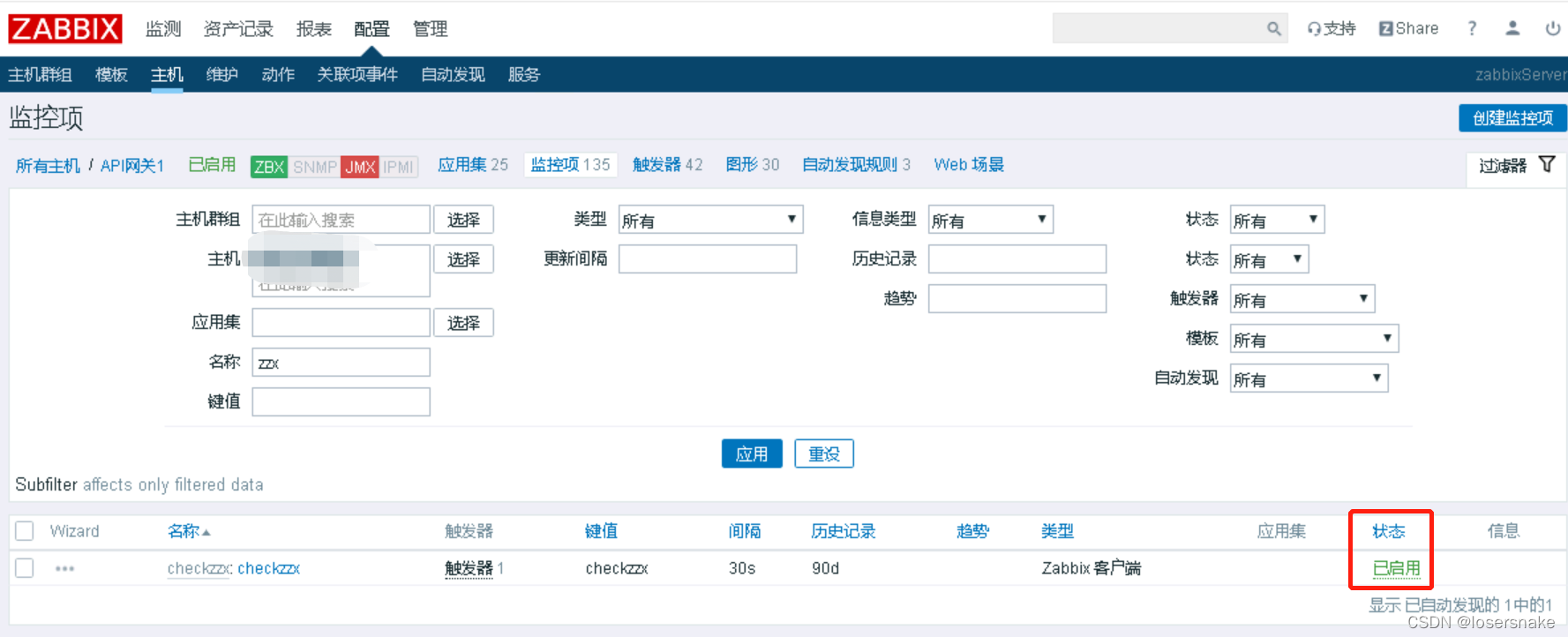Toggle the filter funnel icon
This screenshot has height=637, width=1568.
(1547, 164)
